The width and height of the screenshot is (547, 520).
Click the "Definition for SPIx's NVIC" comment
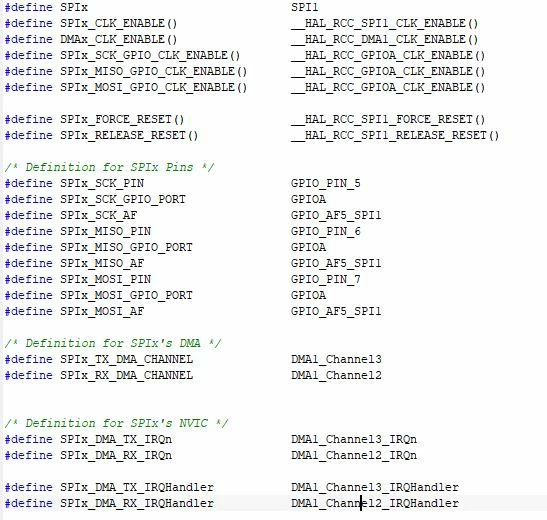117,423
